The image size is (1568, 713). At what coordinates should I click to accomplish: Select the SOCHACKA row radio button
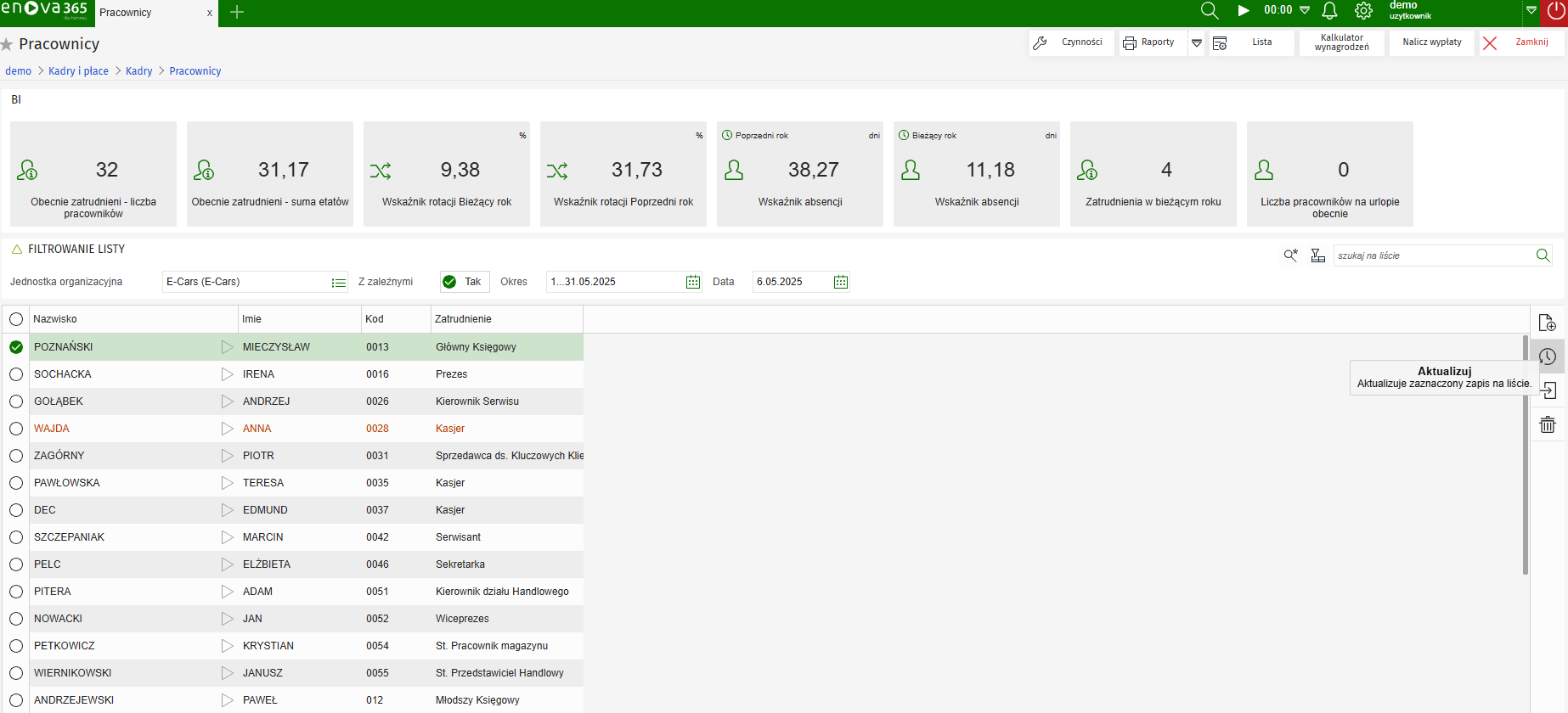16,374
